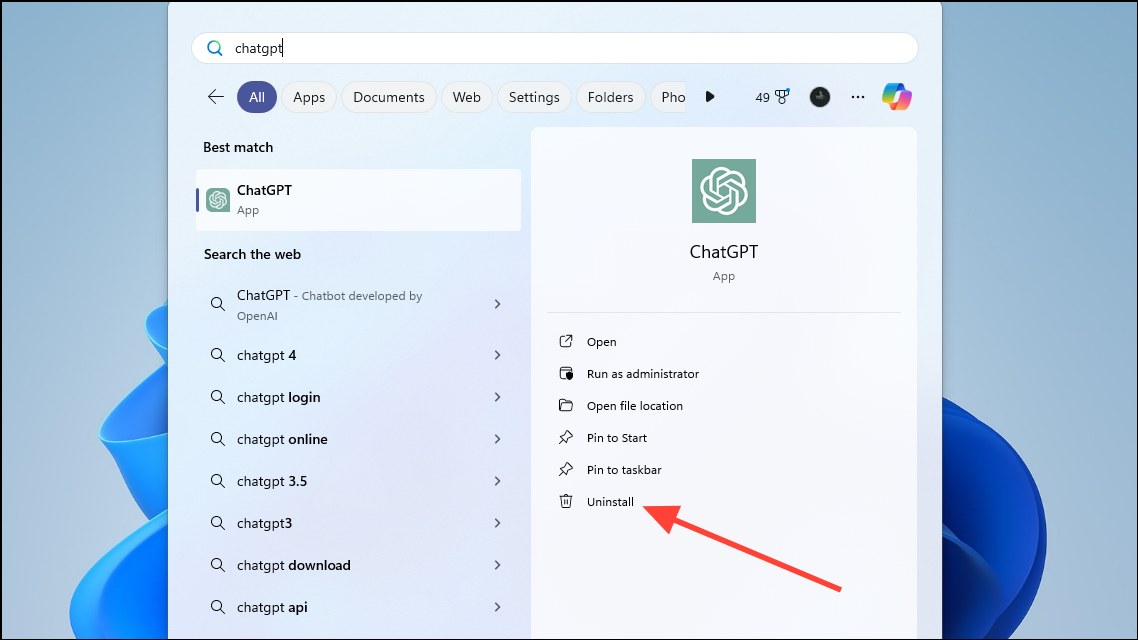Expand the chatgpt download suggestion chevron
The width and height of the screenshot is (1138, 640).
pos(497,565)
